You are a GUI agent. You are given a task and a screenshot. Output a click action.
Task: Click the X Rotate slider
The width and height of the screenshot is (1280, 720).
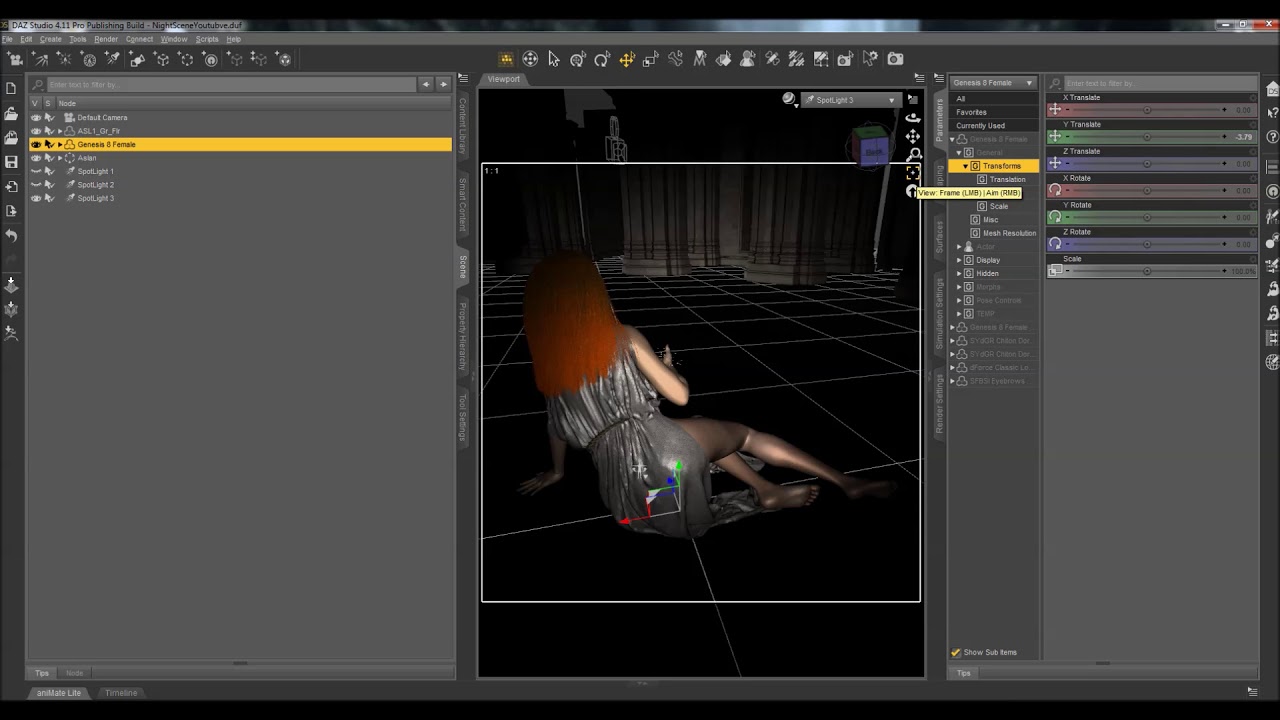click(1147, 190)
